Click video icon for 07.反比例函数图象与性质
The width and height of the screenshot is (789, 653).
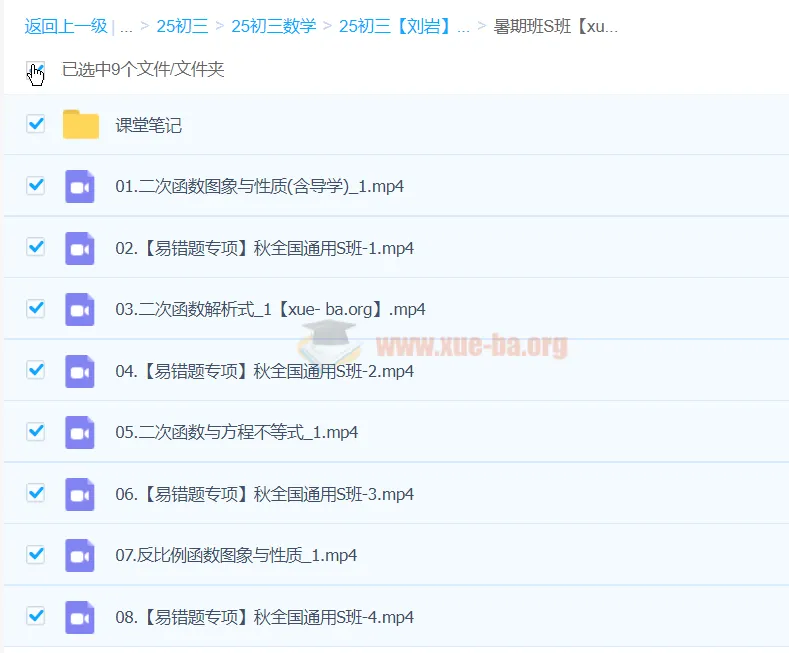79,555
